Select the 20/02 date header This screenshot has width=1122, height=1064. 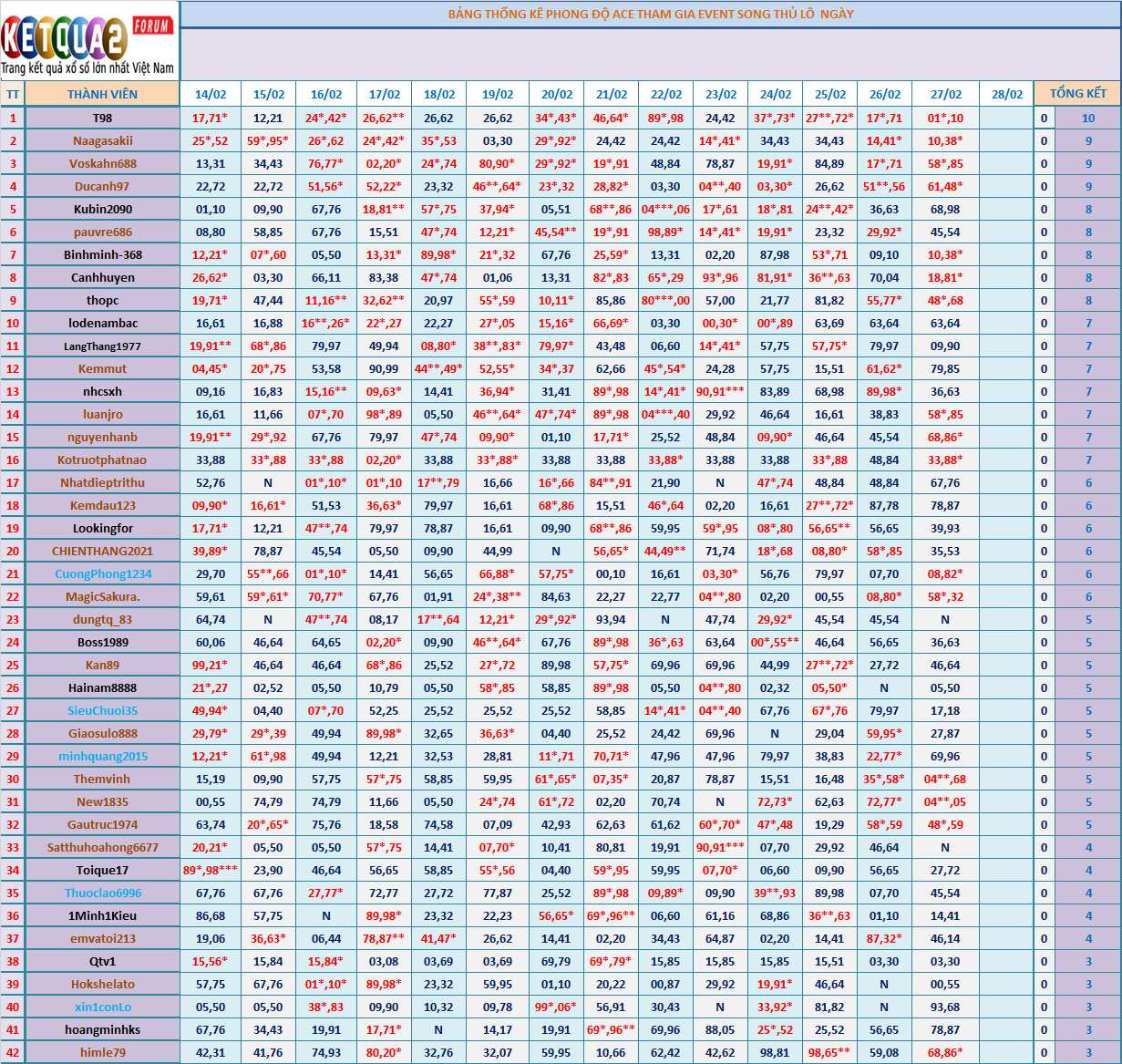[x=556, y=94]
